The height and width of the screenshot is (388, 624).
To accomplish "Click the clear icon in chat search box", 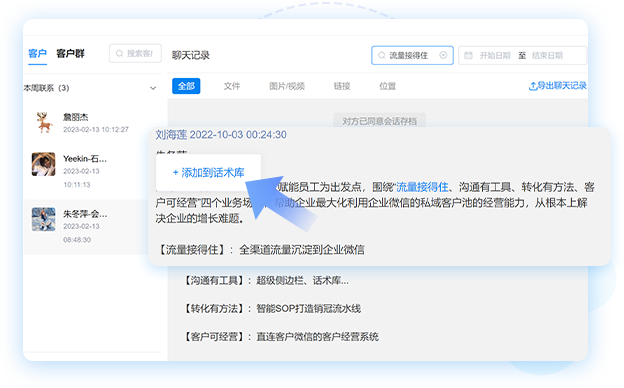I will (443, 55).
